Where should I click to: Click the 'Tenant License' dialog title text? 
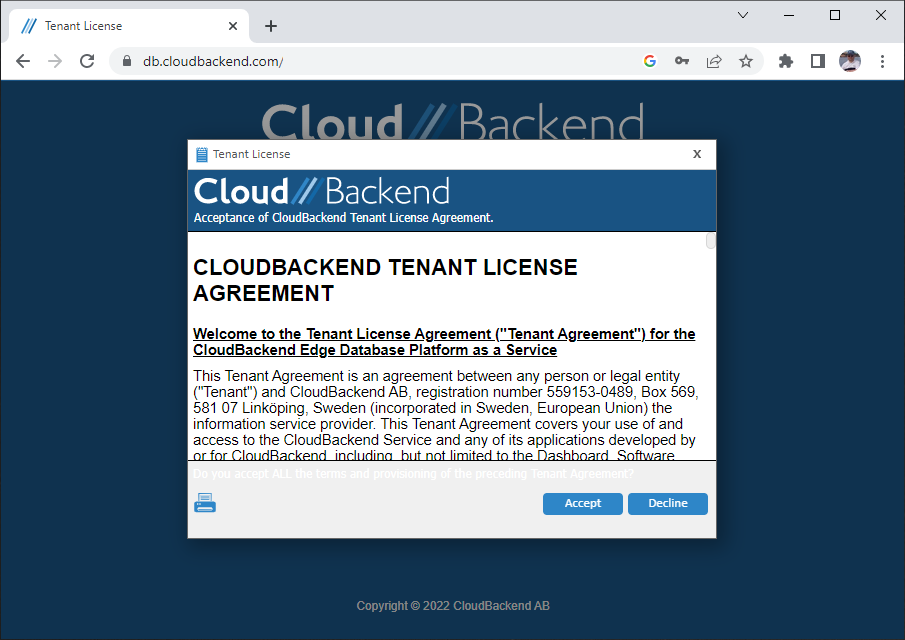252,154
